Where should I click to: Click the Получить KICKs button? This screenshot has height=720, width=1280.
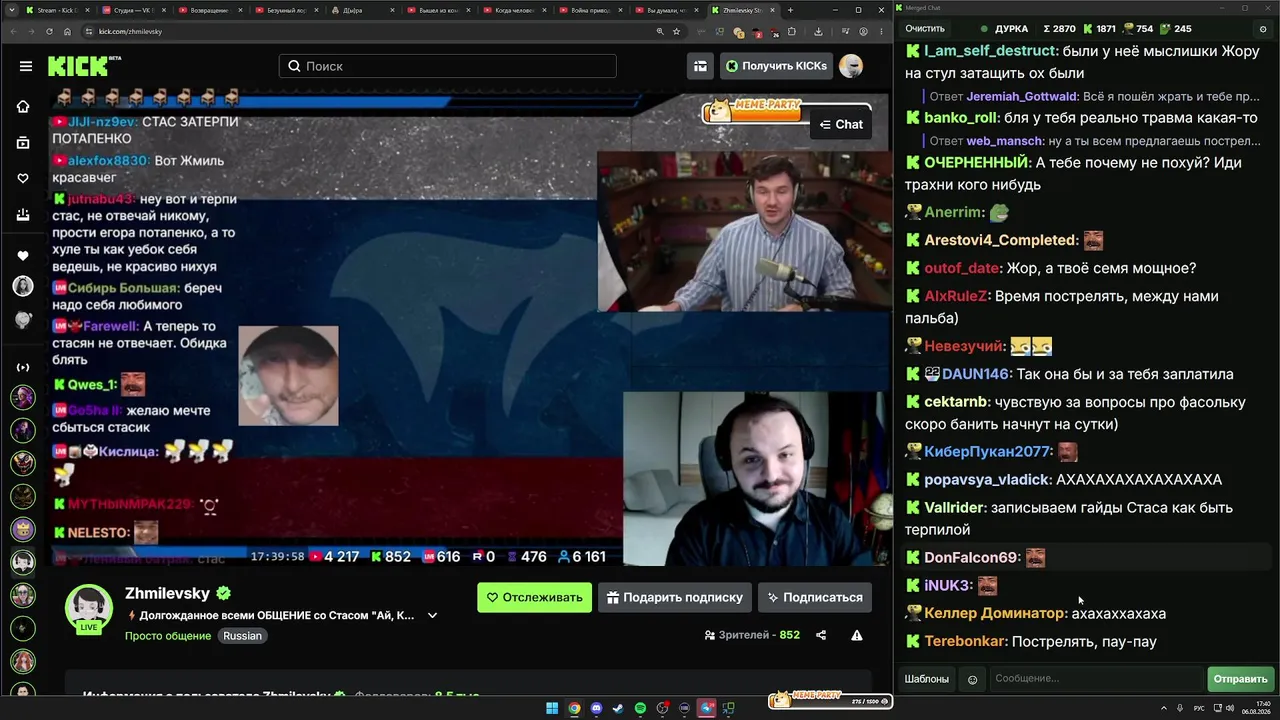click(776, 66)
